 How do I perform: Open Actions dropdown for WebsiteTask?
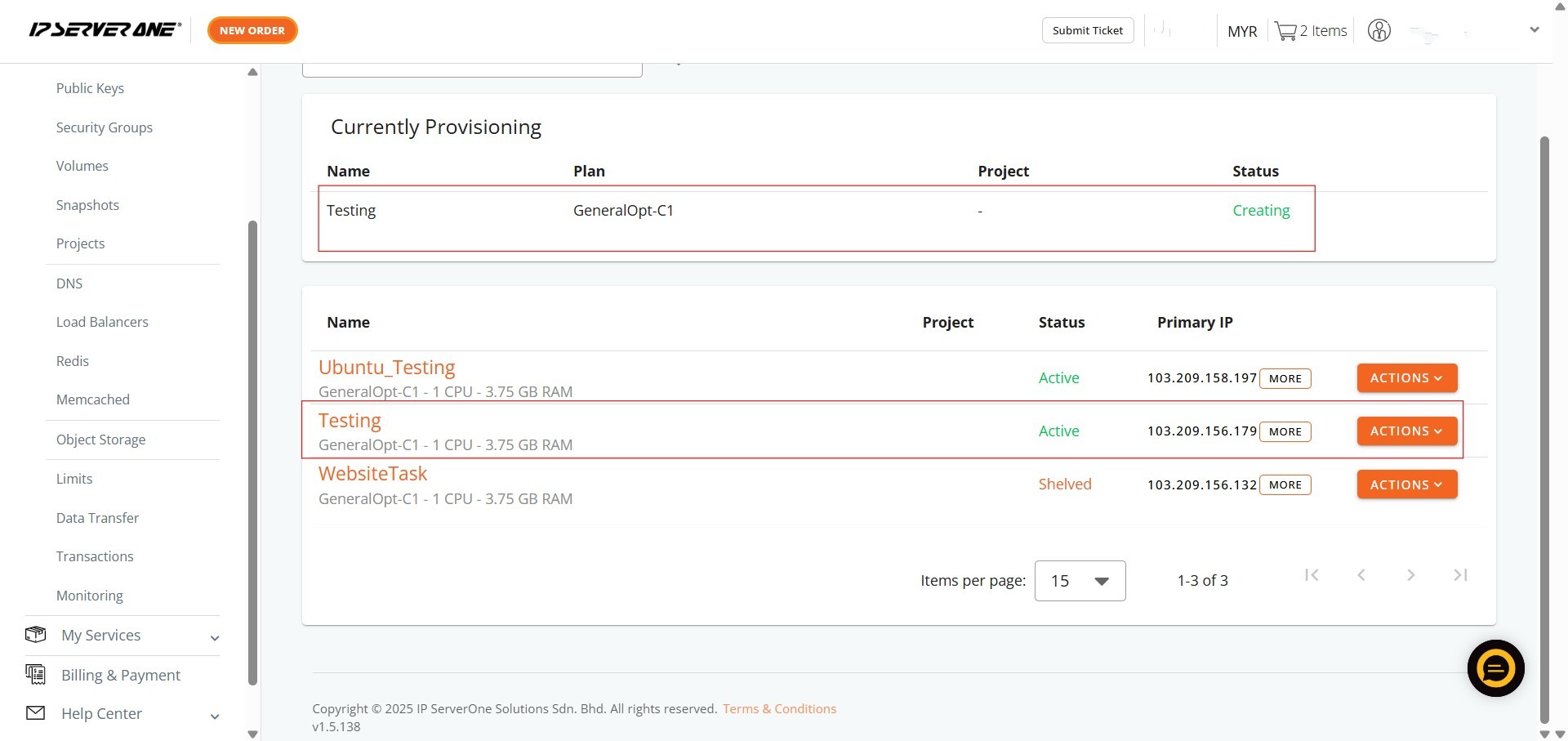click(1406, 484)
